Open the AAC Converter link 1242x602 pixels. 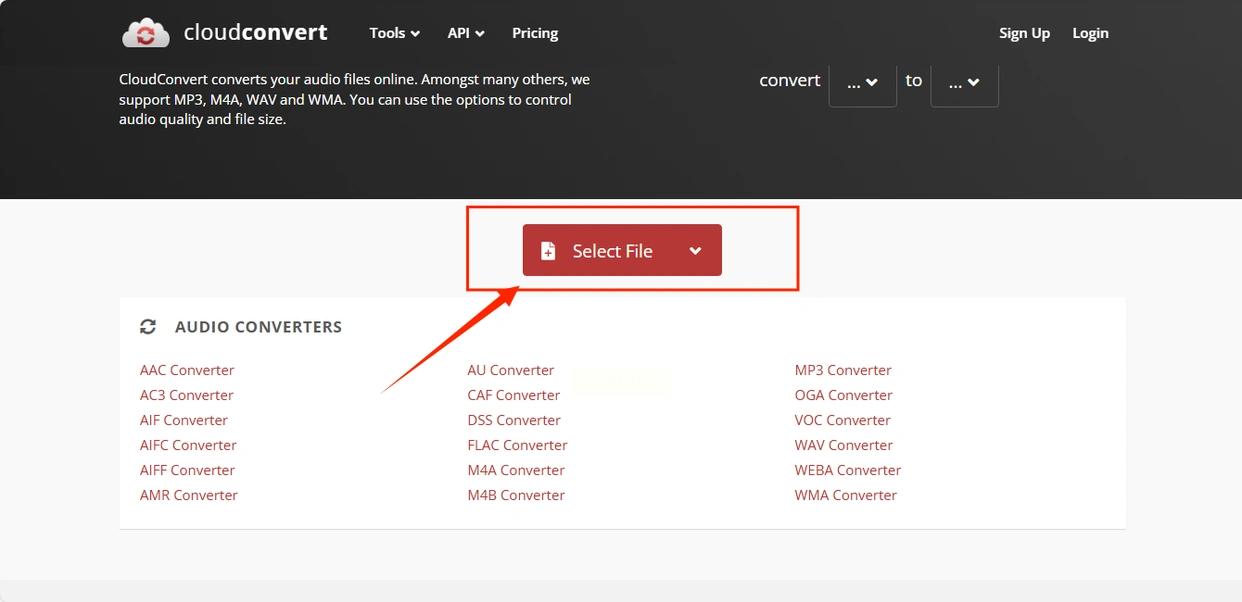point(187,370)
